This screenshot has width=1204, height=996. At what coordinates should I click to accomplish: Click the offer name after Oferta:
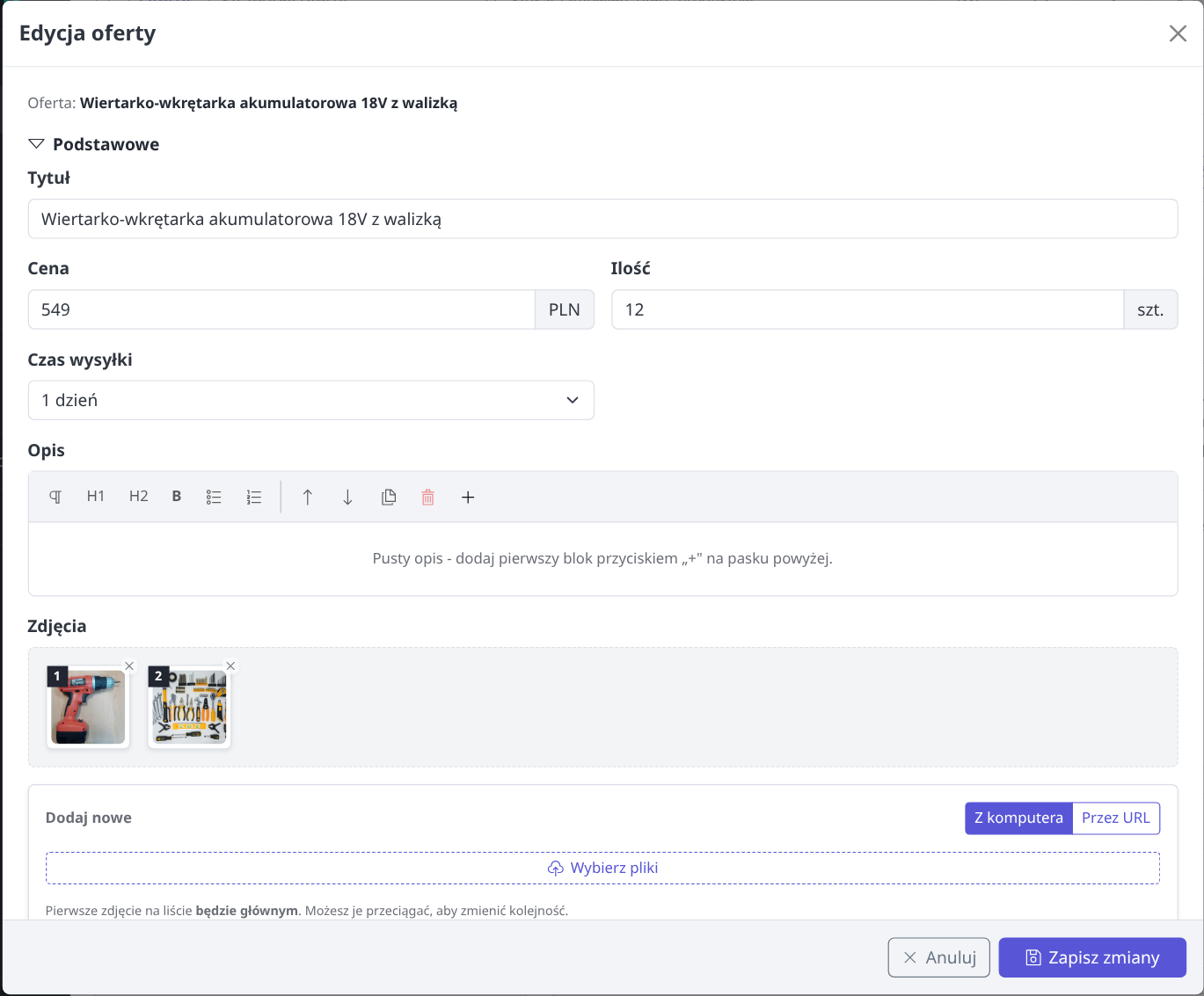point(268,103)
